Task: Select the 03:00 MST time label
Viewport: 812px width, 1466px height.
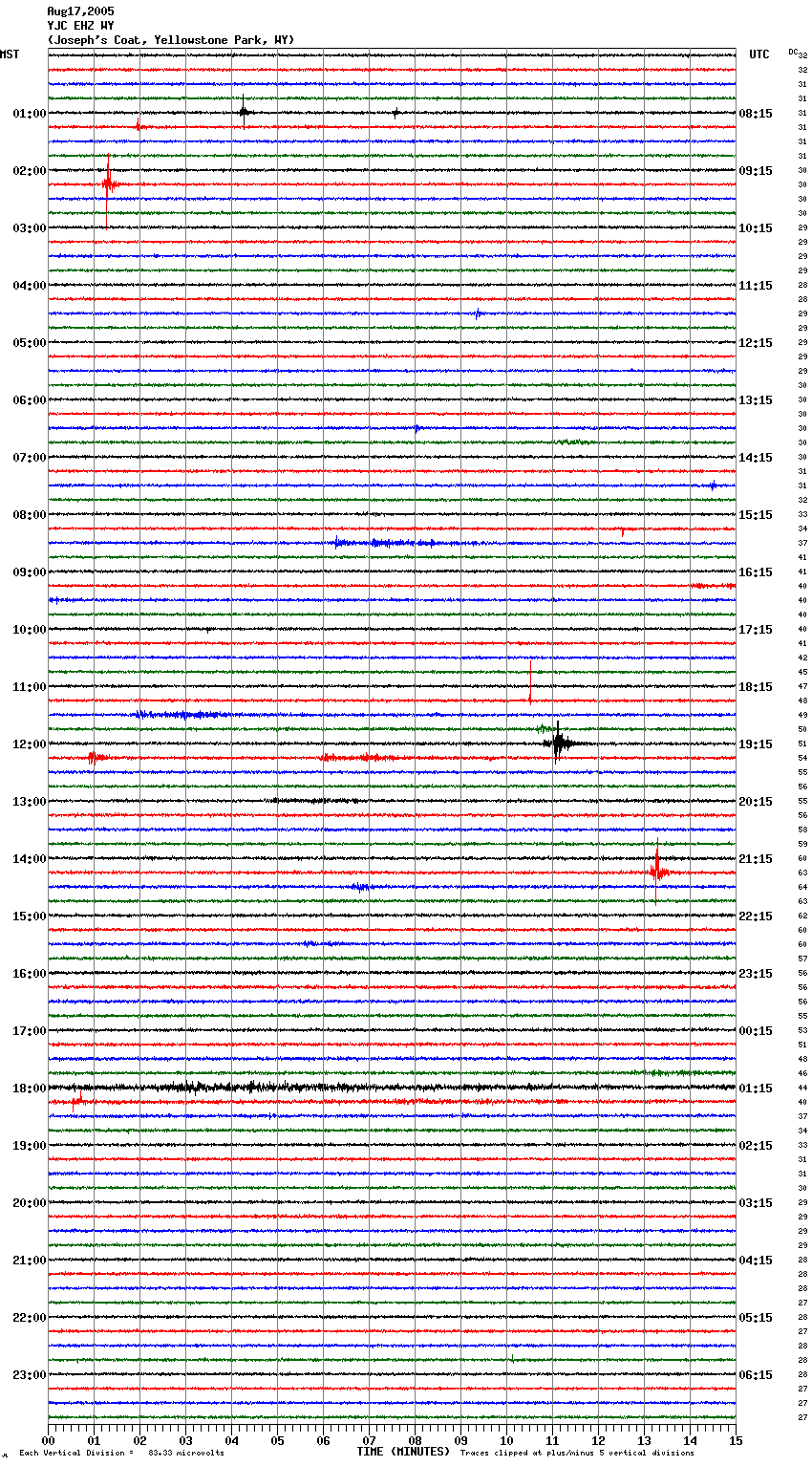Action: click(x=30, y=228)
